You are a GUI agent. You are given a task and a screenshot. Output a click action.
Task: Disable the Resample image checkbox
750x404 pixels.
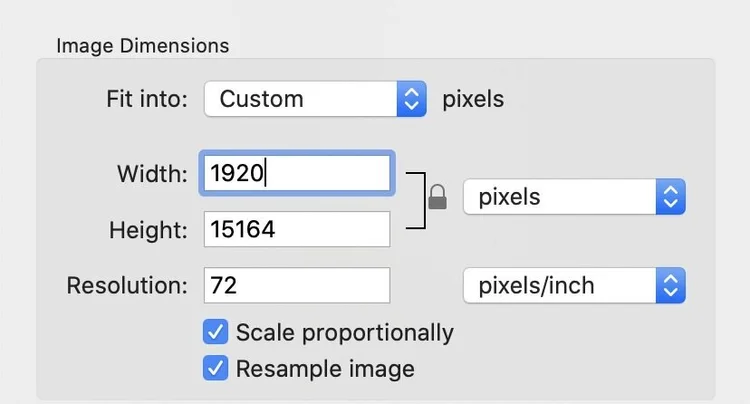[x=215, y=368]
